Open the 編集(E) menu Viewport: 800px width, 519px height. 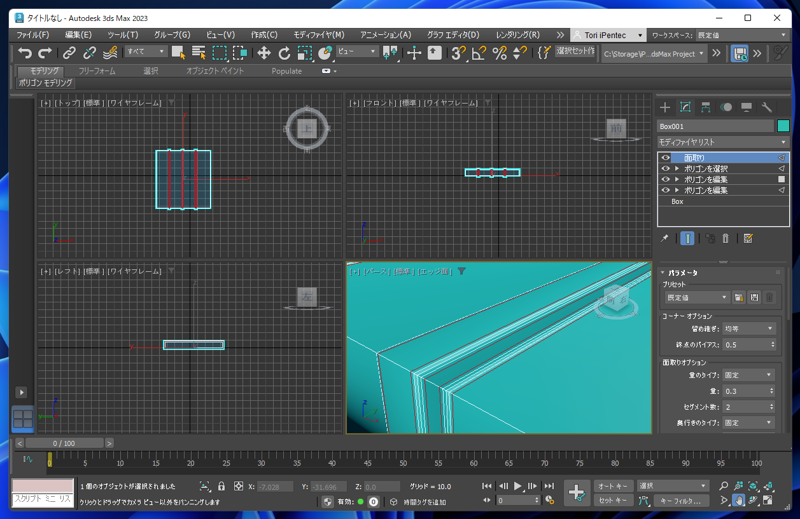point(78,35)
